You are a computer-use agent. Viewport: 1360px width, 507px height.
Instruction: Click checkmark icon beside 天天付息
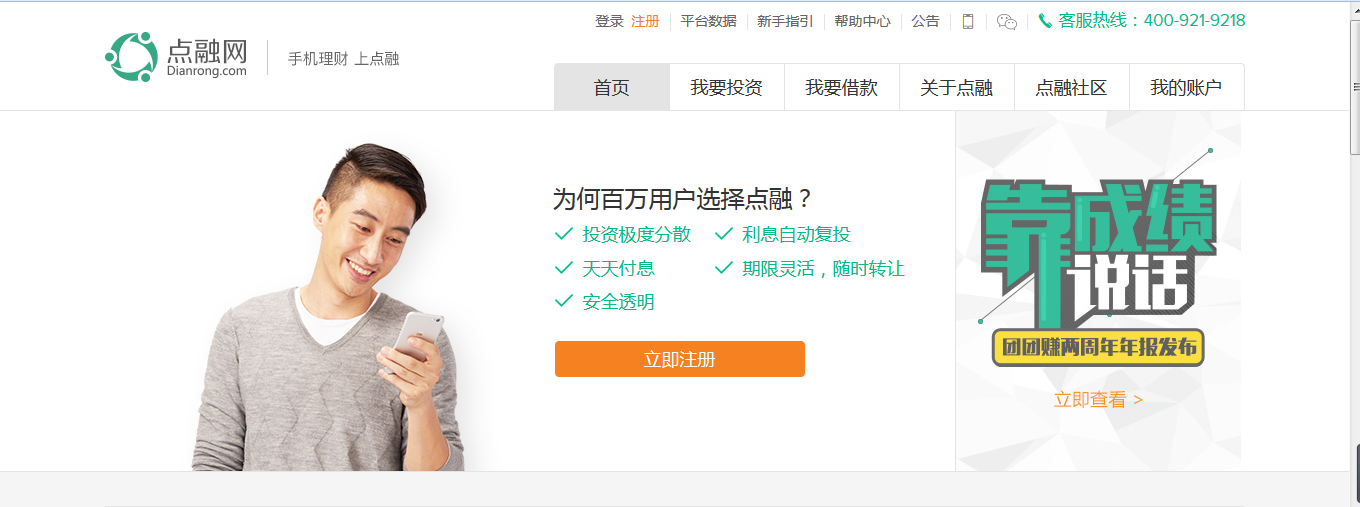point(564,268)
